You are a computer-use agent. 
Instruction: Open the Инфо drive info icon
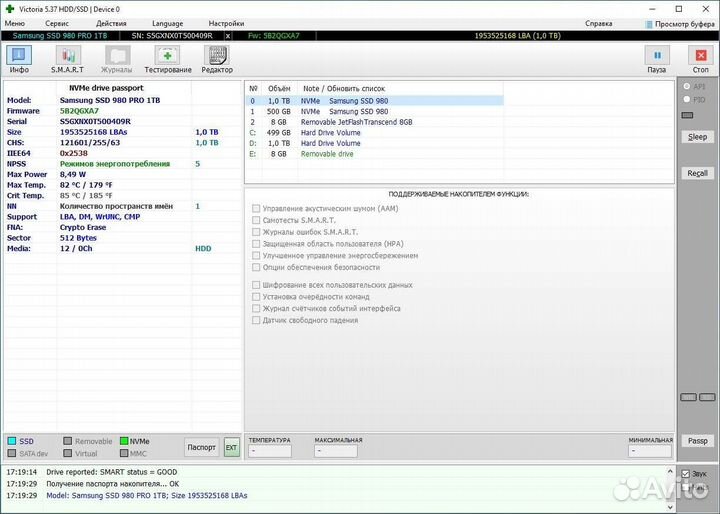[19, 59]
